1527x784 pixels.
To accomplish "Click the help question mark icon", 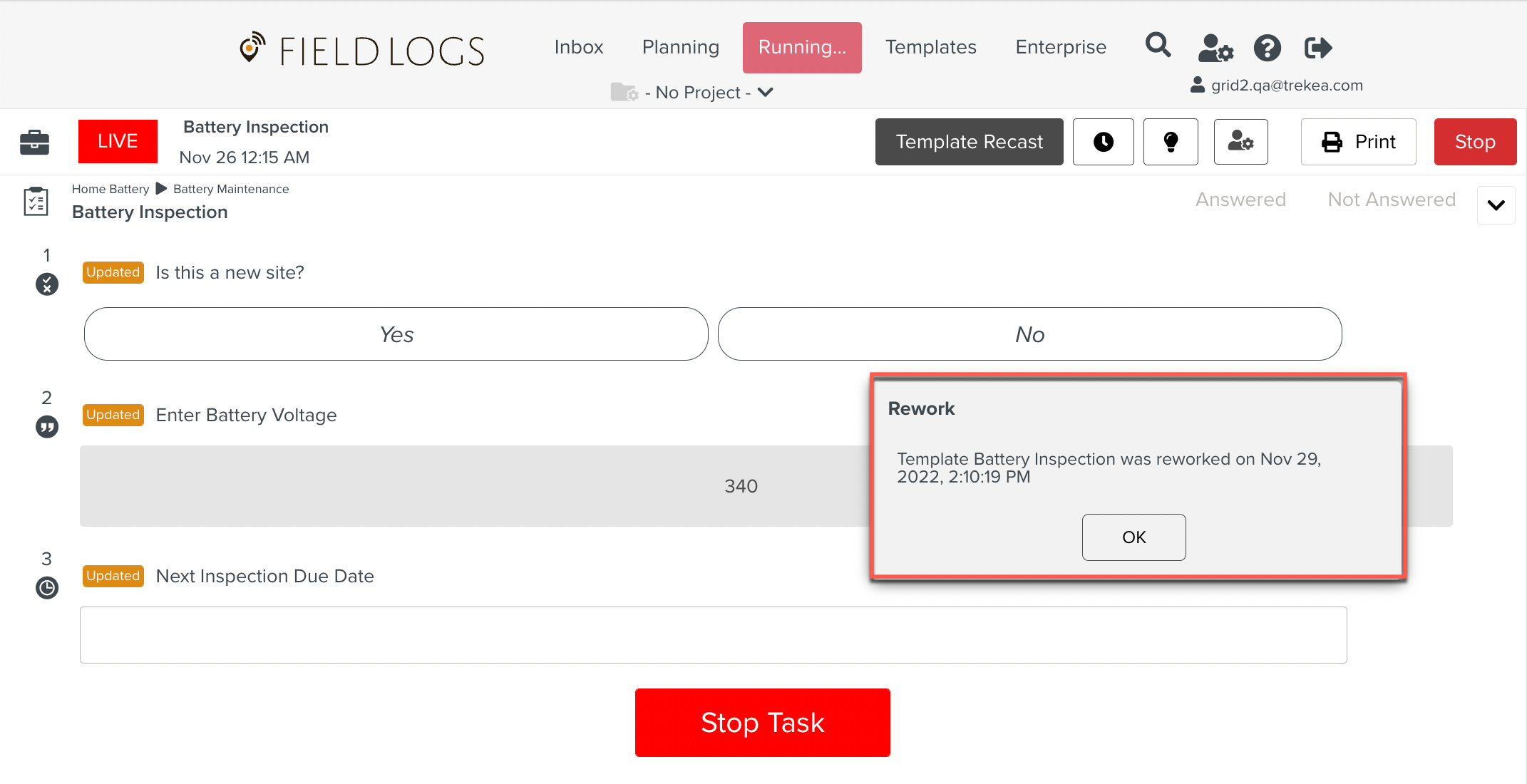I will [1268, 48].
